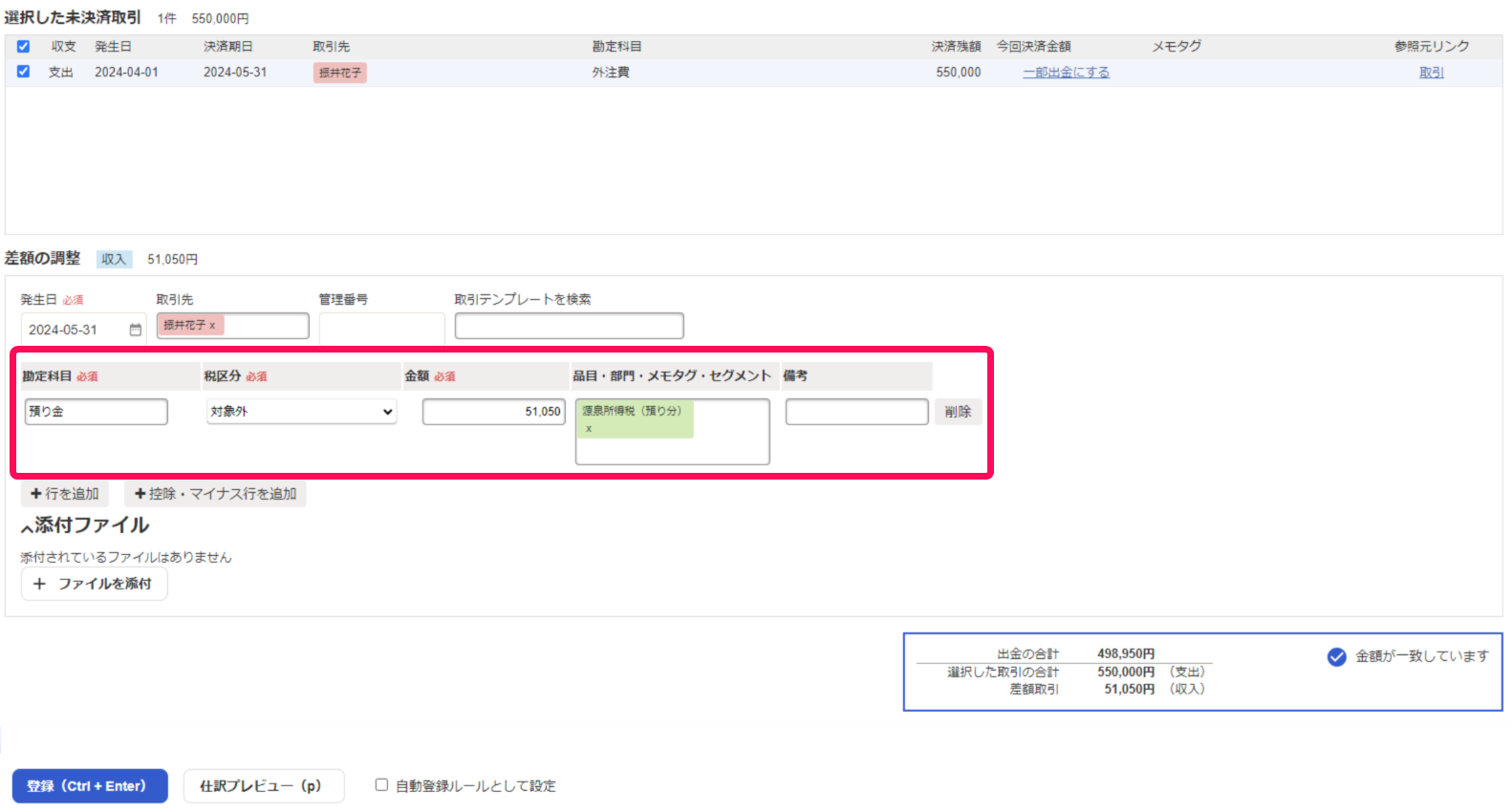Click the 勘定科目 field containing 預り金
The width and height of the screenshot is (1512, 812).
point(96,412)
